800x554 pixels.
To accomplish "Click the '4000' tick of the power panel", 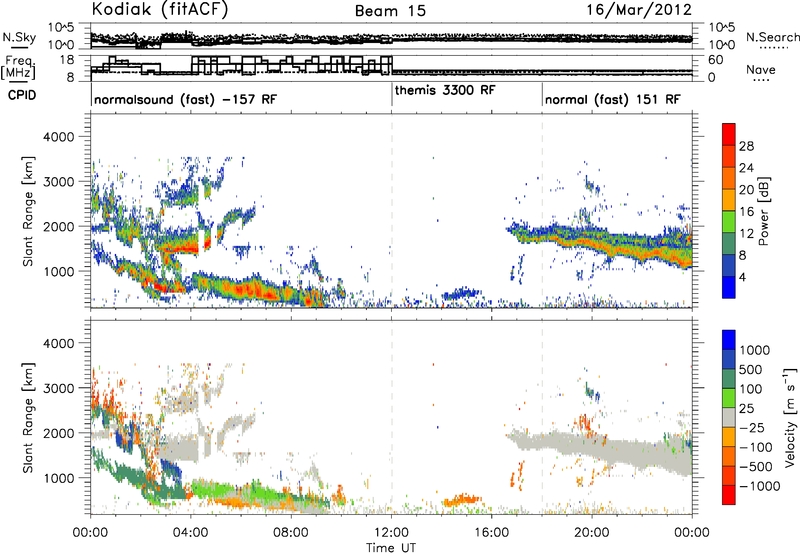I will pos(58,137).
